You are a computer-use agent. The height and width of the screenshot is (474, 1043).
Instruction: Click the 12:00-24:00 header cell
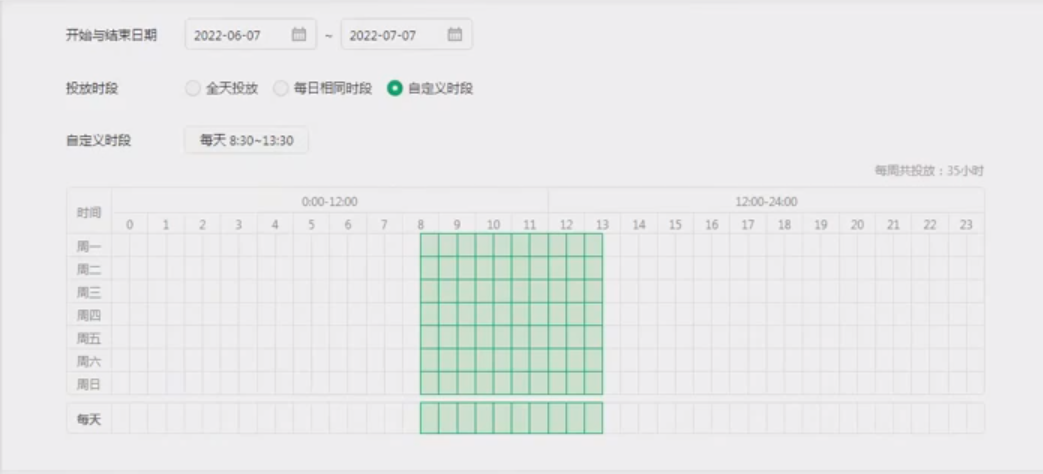click(x=766, y=201)
